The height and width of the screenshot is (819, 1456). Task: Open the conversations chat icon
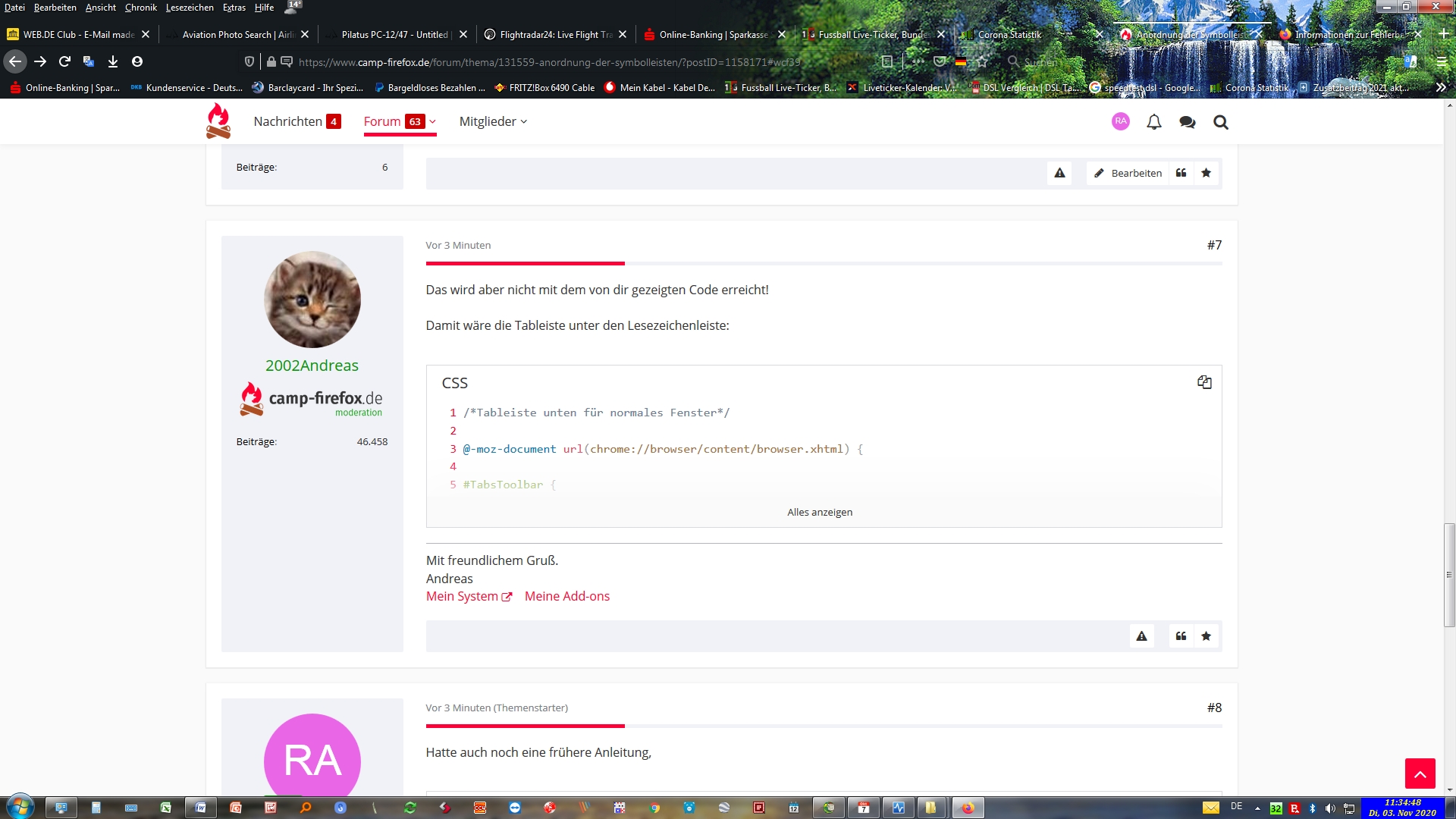(1187, 122)
